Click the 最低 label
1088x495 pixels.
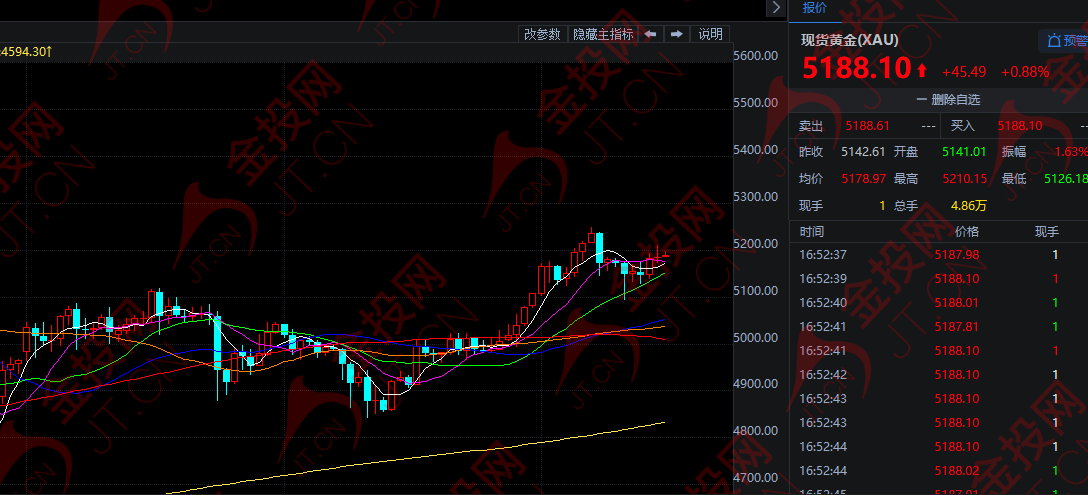click(1014, 178)
